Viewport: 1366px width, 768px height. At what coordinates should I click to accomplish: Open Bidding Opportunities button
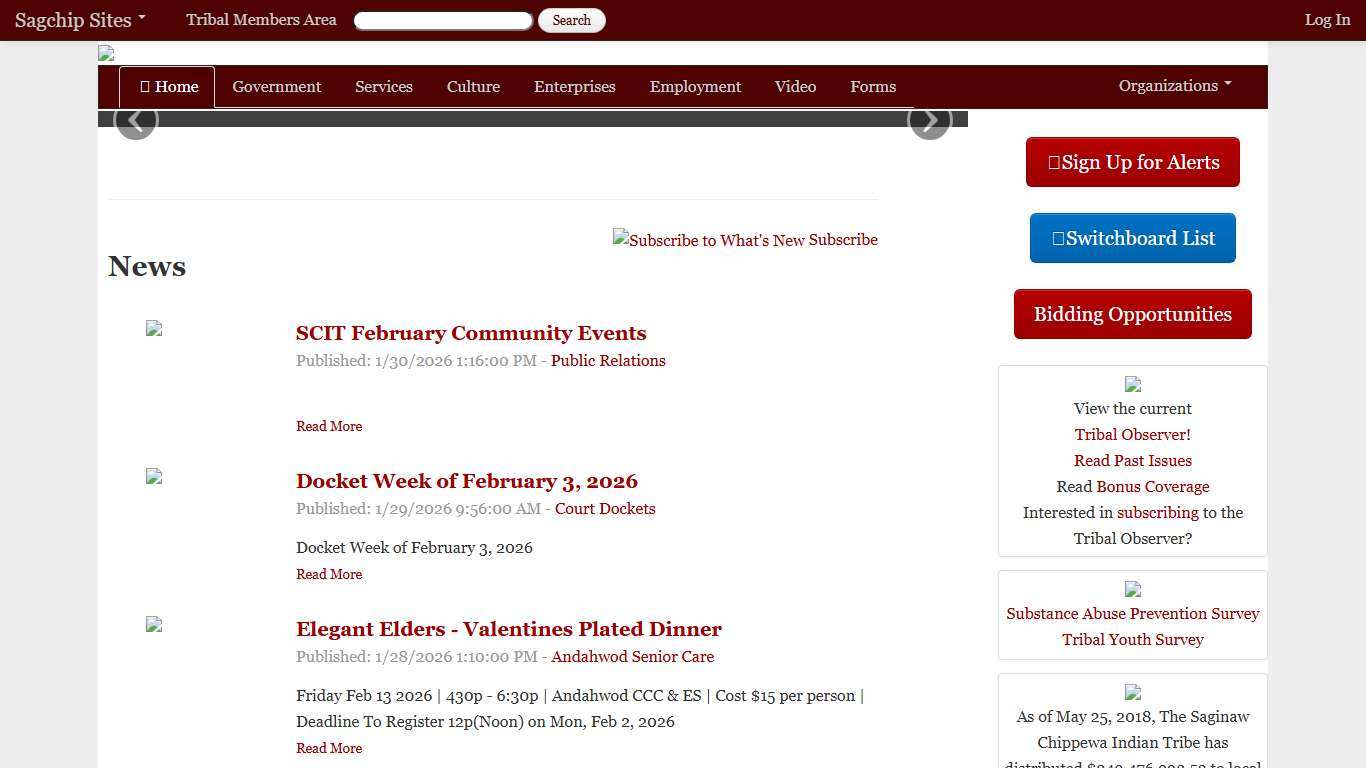pos(1132,314)
